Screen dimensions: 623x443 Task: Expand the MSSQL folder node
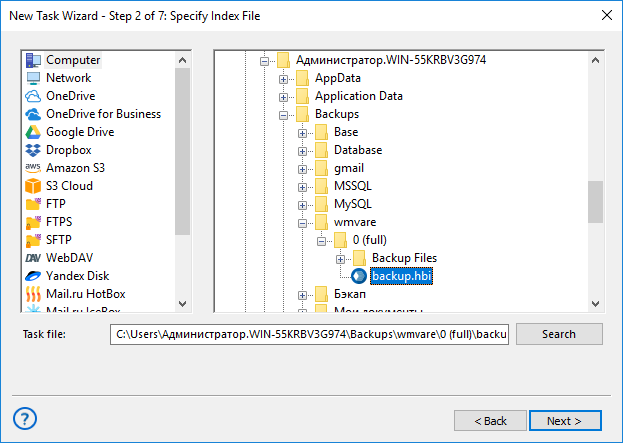coord(302,187)
